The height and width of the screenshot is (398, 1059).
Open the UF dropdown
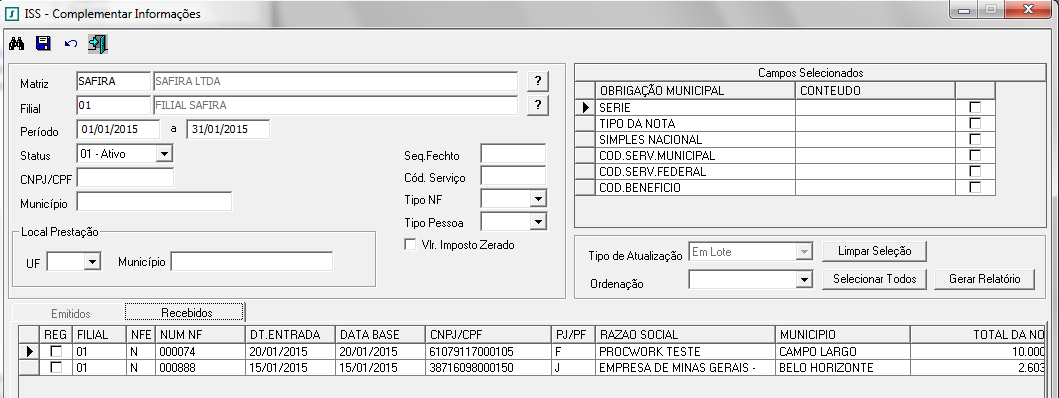coord(93,262)
